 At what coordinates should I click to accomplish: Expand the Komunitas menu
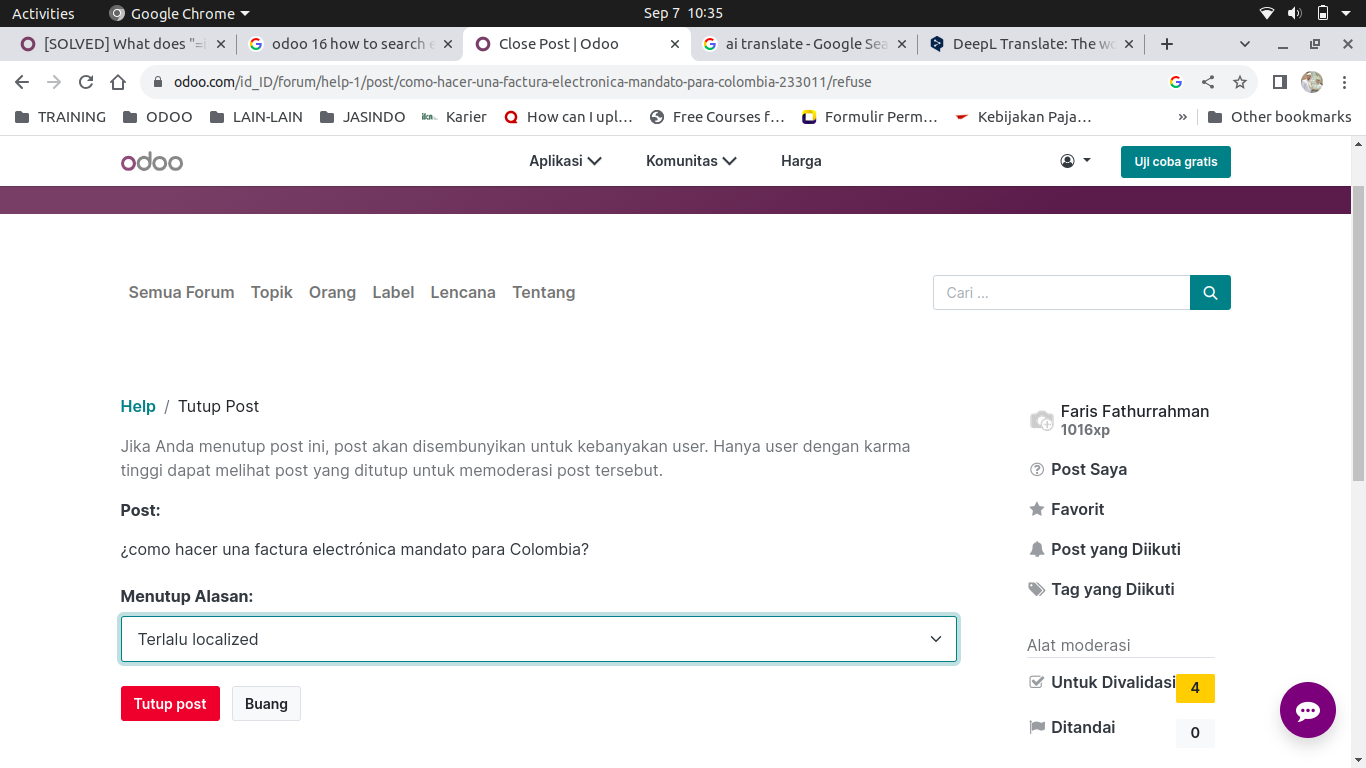pyautogui.click(x=691, y=161)
